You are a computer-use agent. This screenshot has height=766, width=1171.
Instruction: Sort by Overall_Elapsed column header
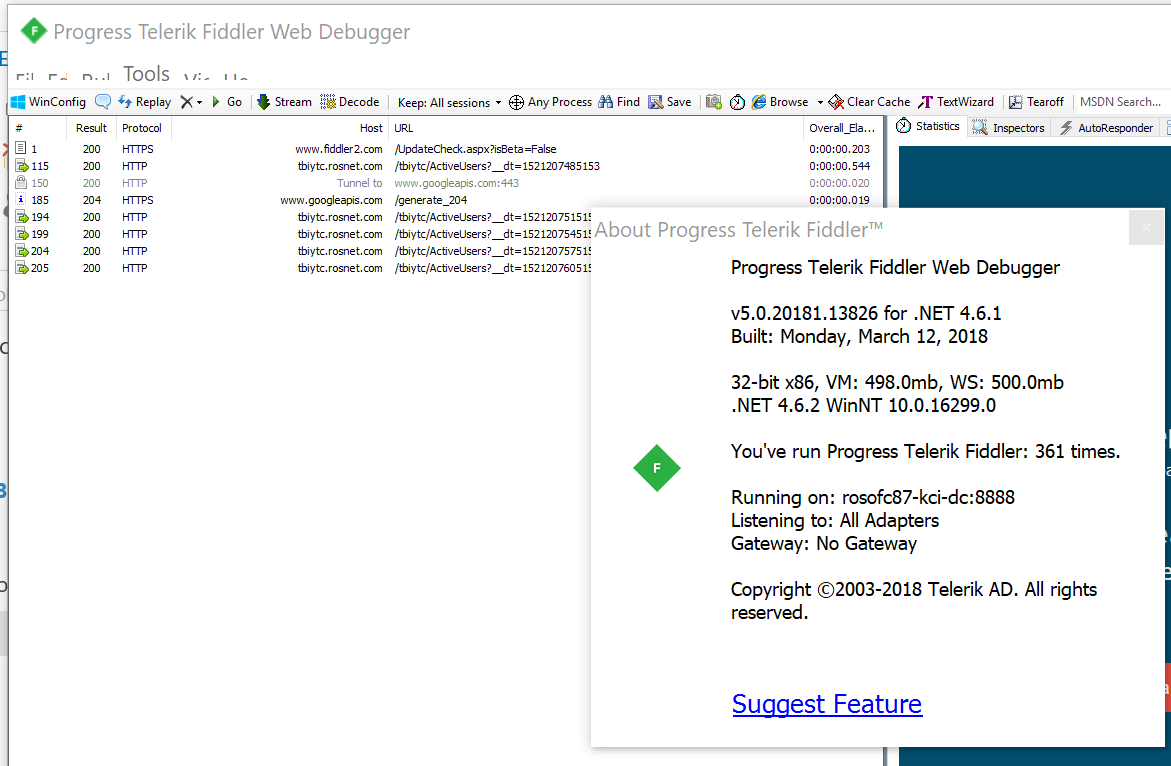(x=842, y=128)
